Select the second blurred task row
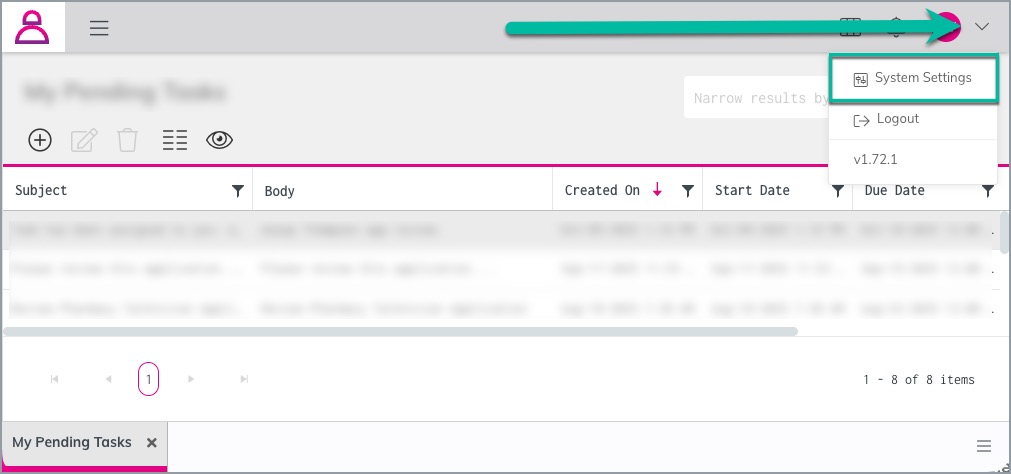The image size is (1011, 474). (500, 269)
